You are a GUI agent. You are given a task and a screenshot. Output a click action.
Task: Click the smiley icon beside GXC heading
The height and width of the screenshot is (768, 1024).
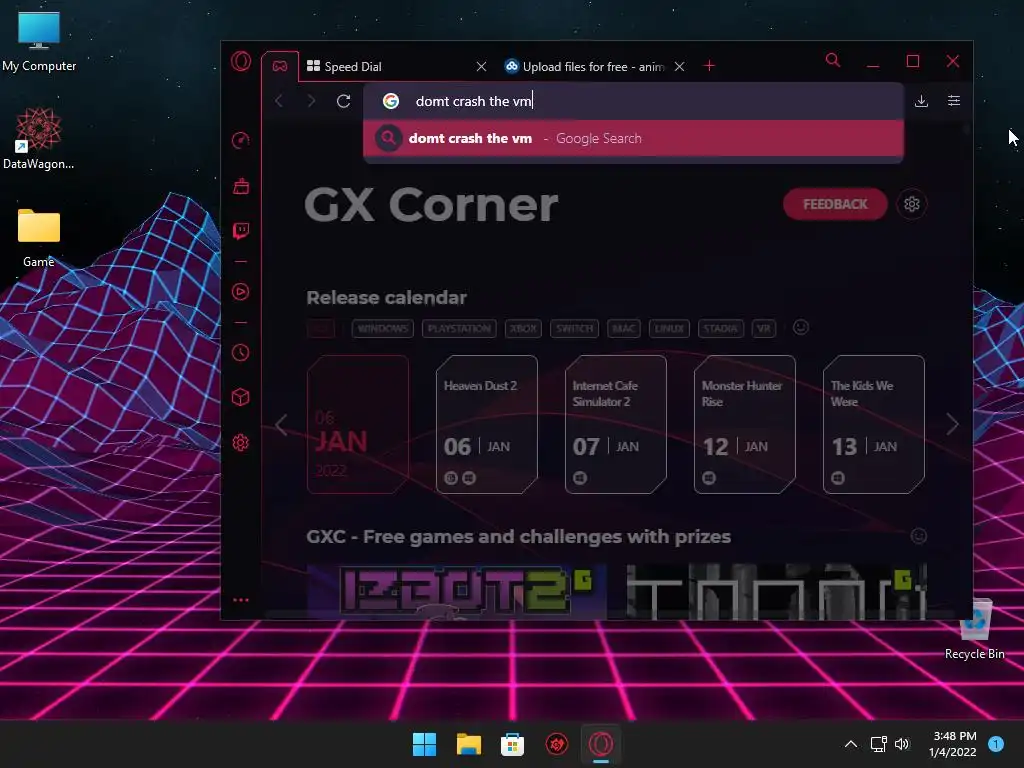(x=919, y=536)
